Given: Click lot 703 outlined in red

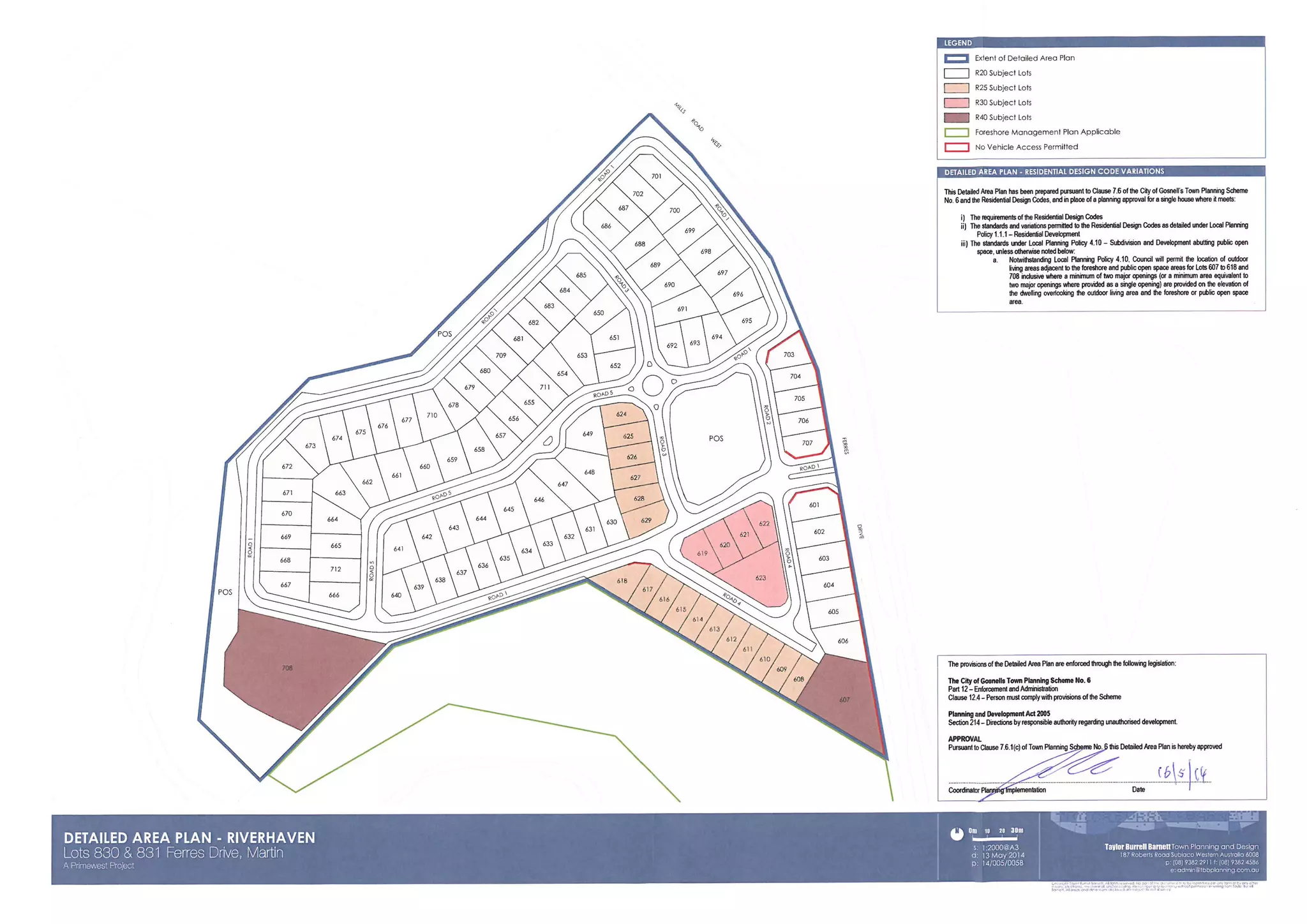Looking at the screenshot, I should point(789,355).
